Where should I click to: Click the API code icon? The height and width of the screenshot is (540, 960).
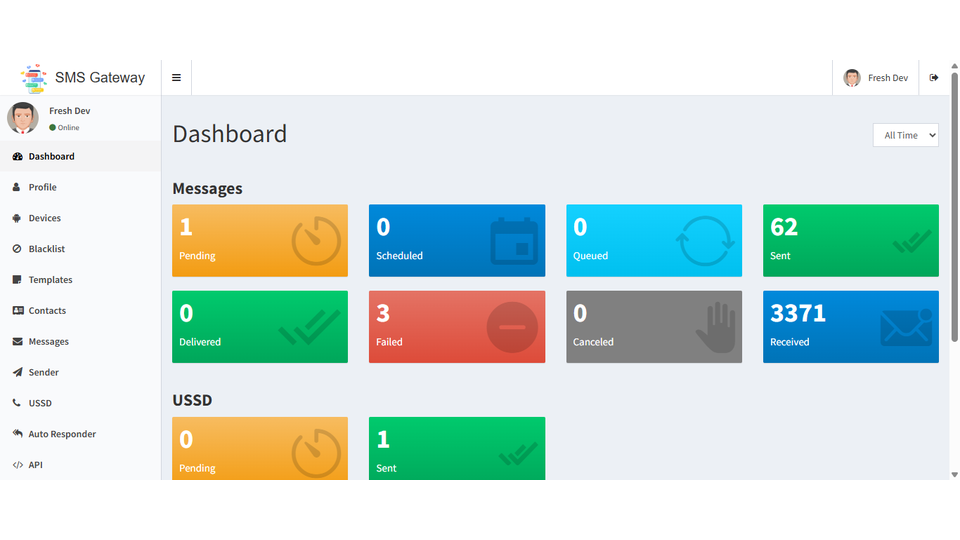(x=17, y=465)
